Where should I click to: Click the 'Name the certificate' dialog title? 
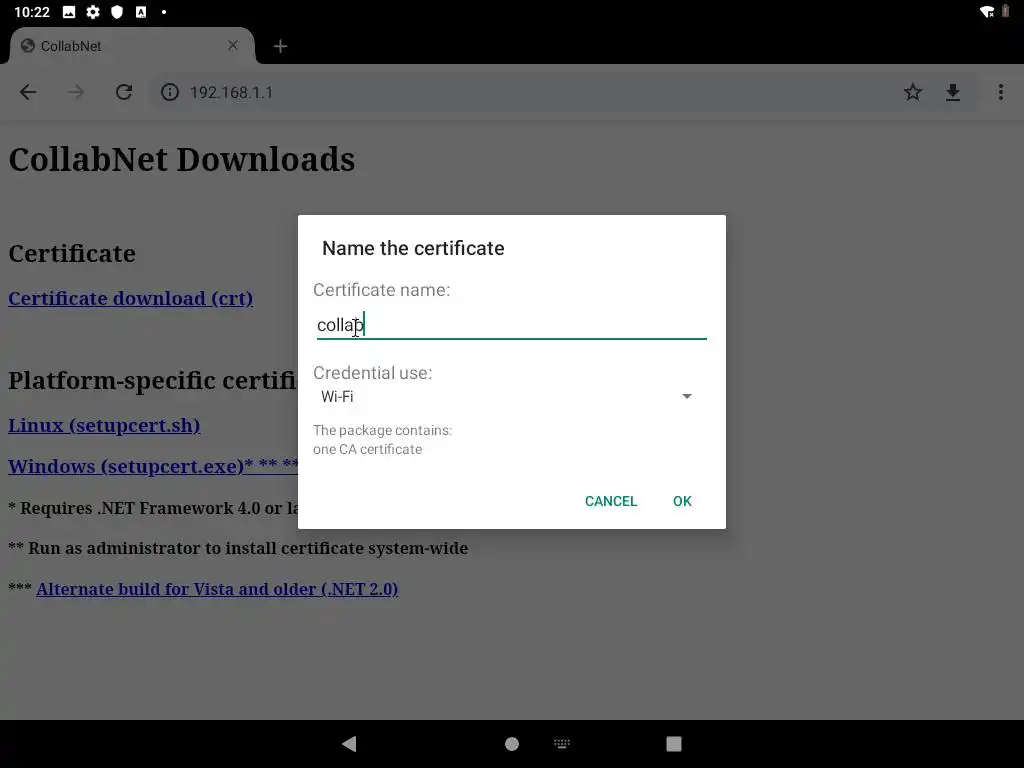(x=413, y=248)
